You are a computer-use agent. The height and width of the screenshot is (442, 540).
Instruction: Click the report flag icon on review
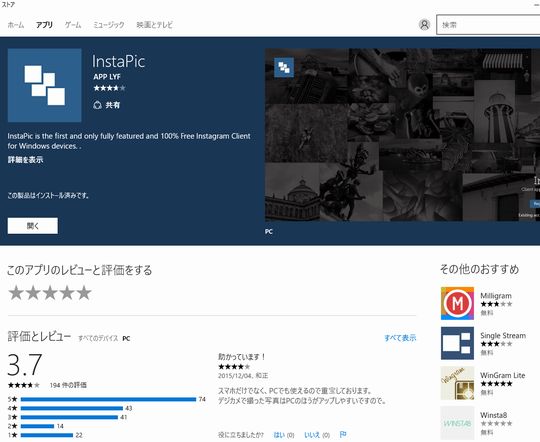click(343, 435)
